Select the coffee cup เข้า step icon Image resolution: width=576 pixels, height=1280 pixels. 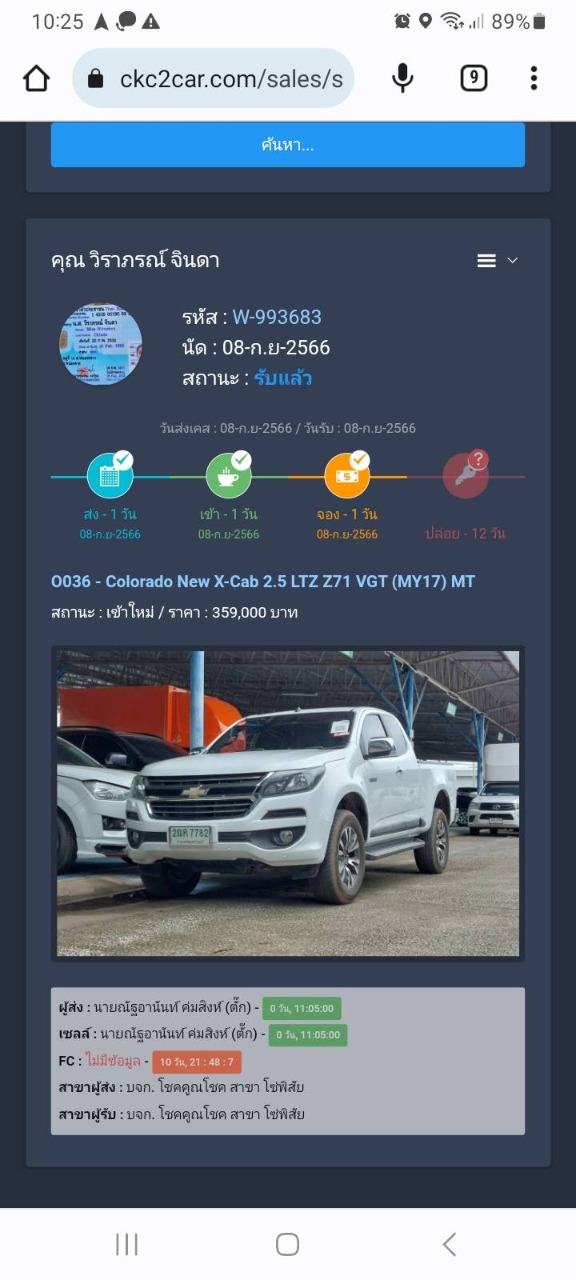[x=228, y=475]
